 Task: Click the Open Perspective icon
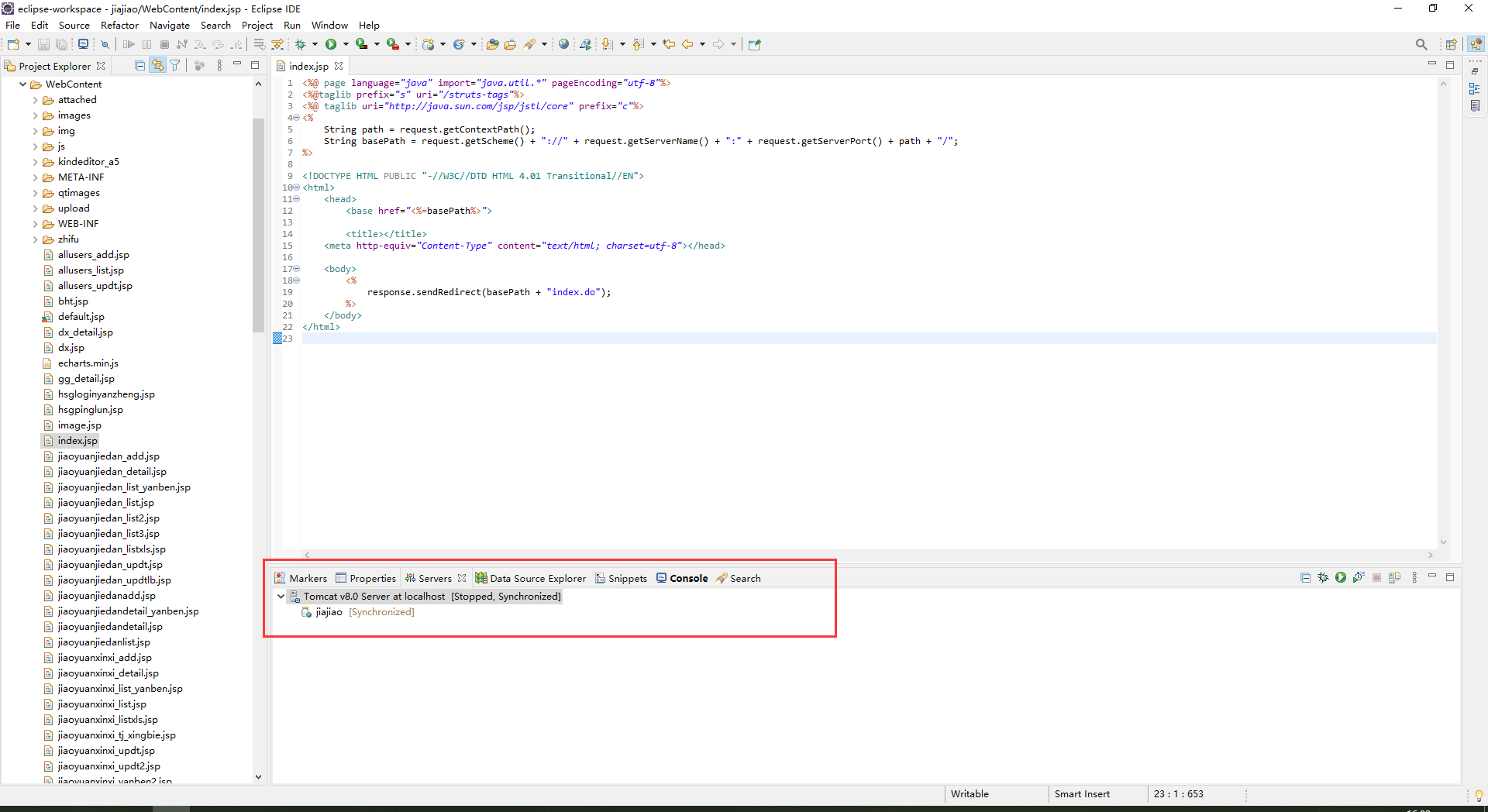click(1452, 44)
